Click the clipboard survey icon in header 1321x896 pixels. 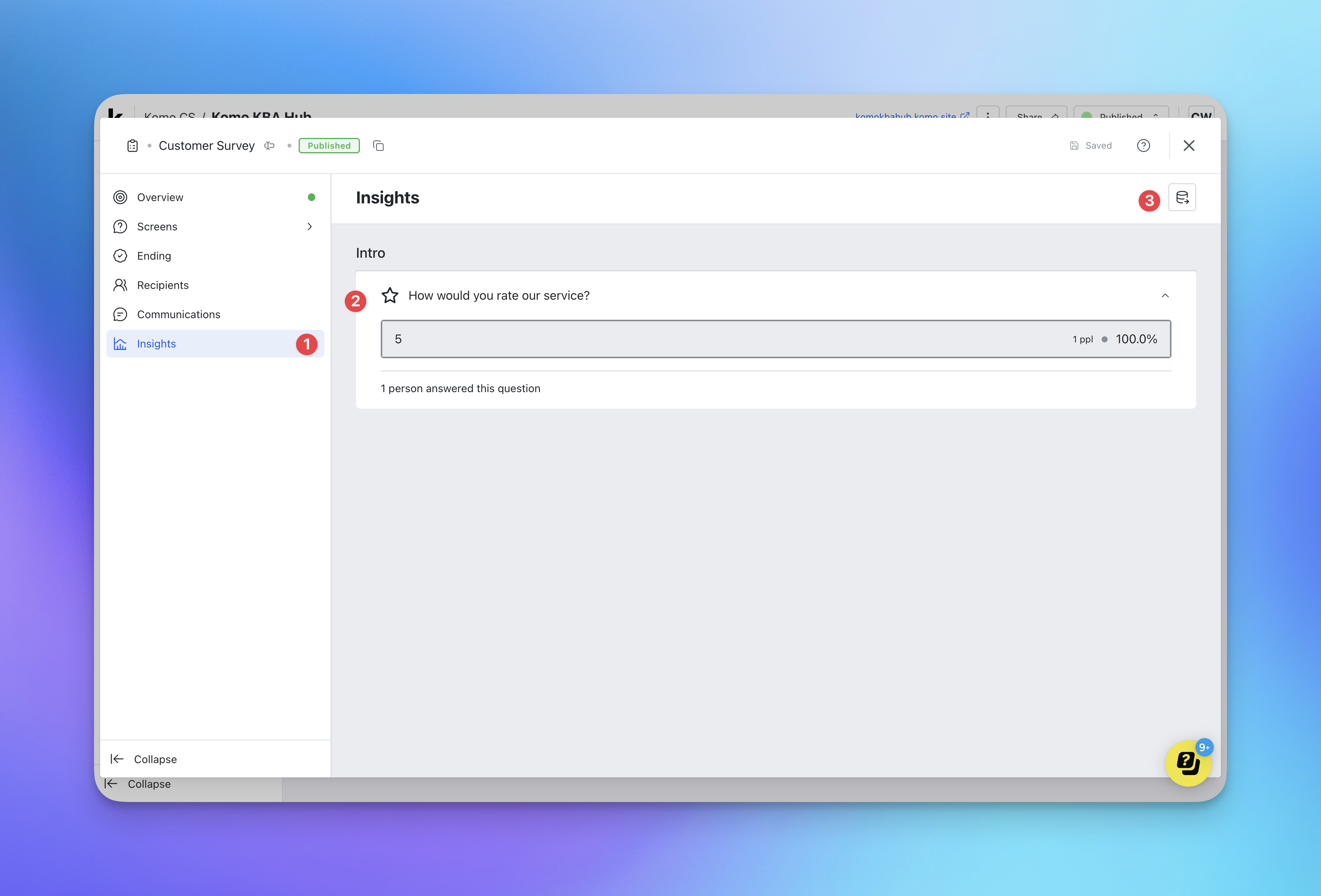pyautogui.click(x=133, y=146)
